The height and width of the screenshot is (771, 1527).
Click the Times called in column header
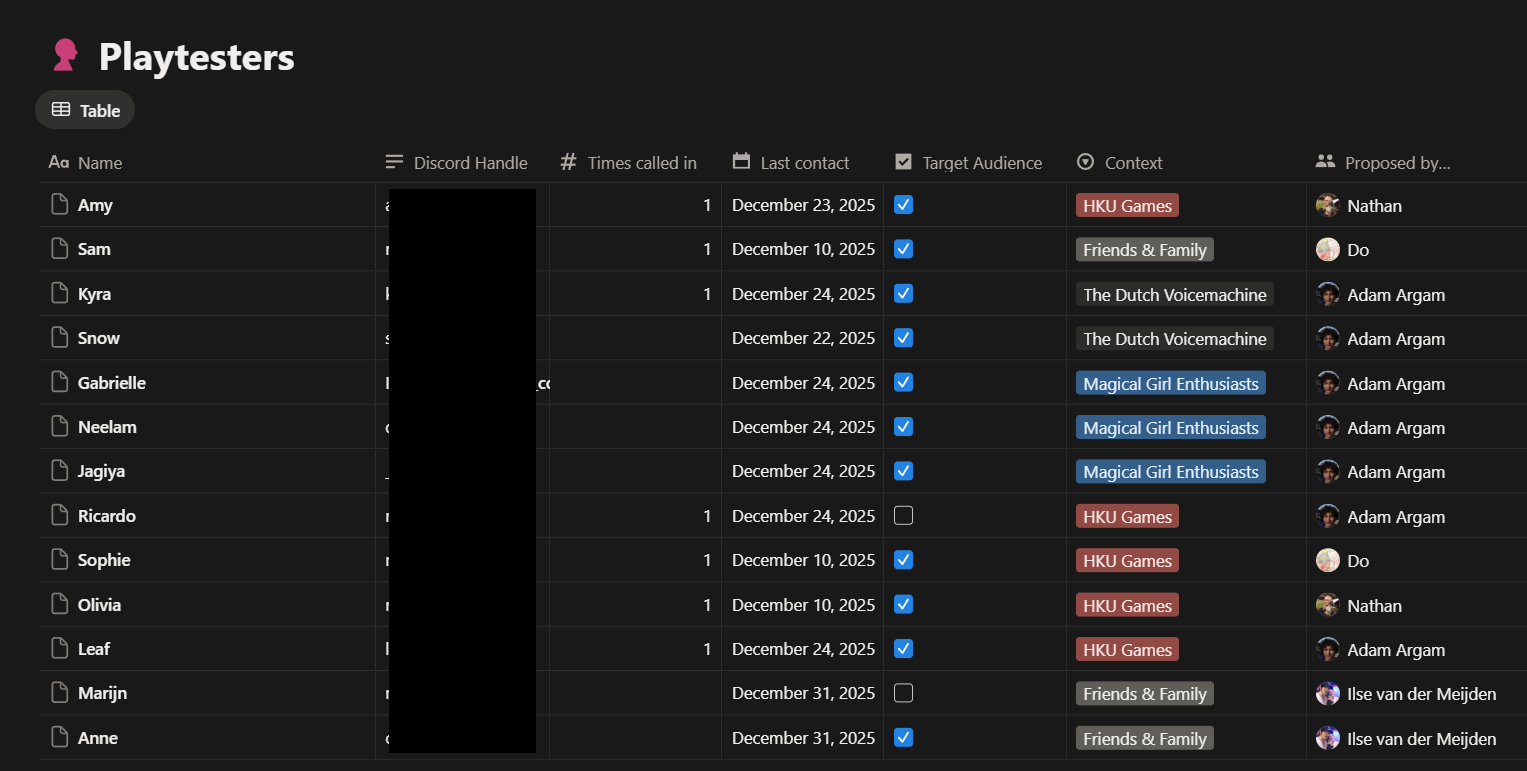(x=640, y=163)
